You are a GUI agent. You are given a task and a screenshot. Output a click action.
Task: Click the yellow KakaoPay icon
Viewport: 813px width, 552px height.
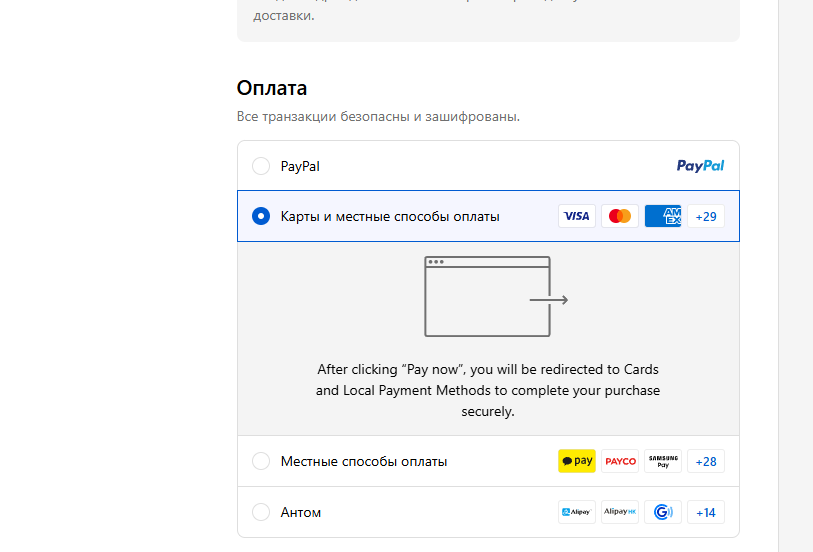(x=577, y=461)
